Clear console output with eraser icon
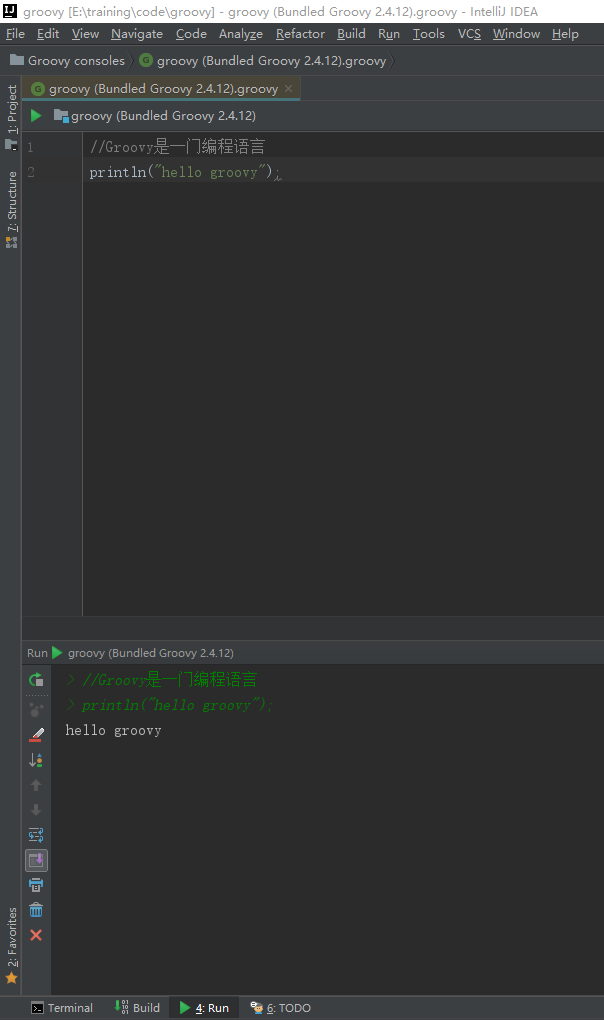 tap(36, 735)
